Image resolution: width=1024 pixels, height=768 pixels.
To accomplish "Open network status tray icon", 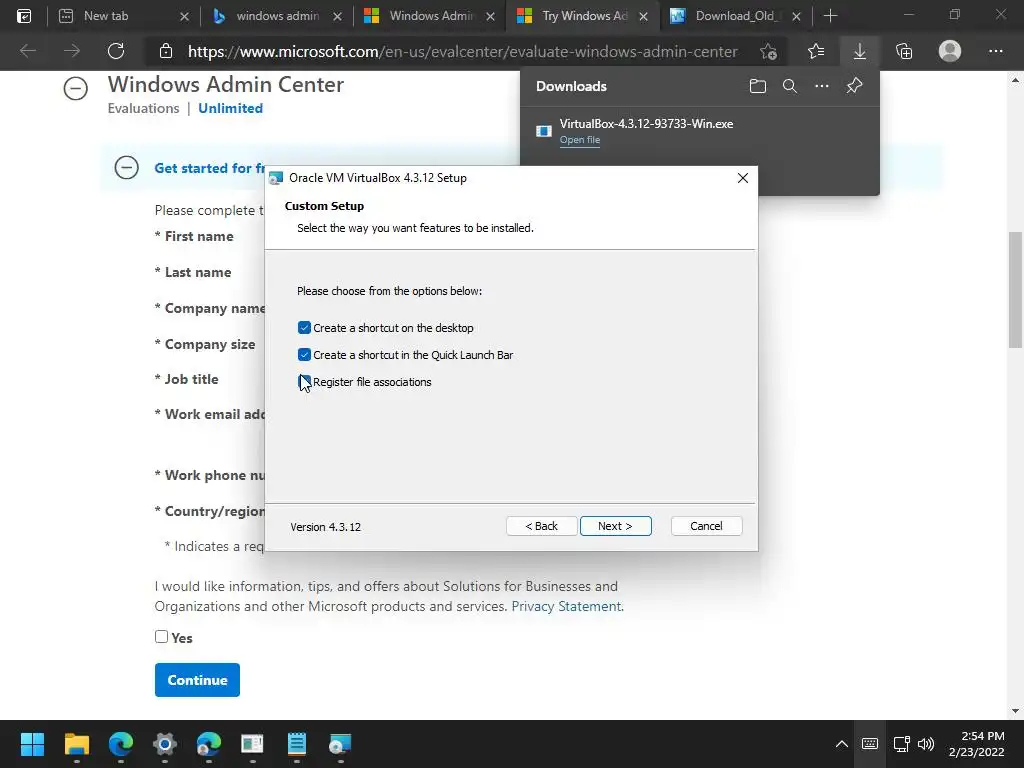I will coord(902,744).
